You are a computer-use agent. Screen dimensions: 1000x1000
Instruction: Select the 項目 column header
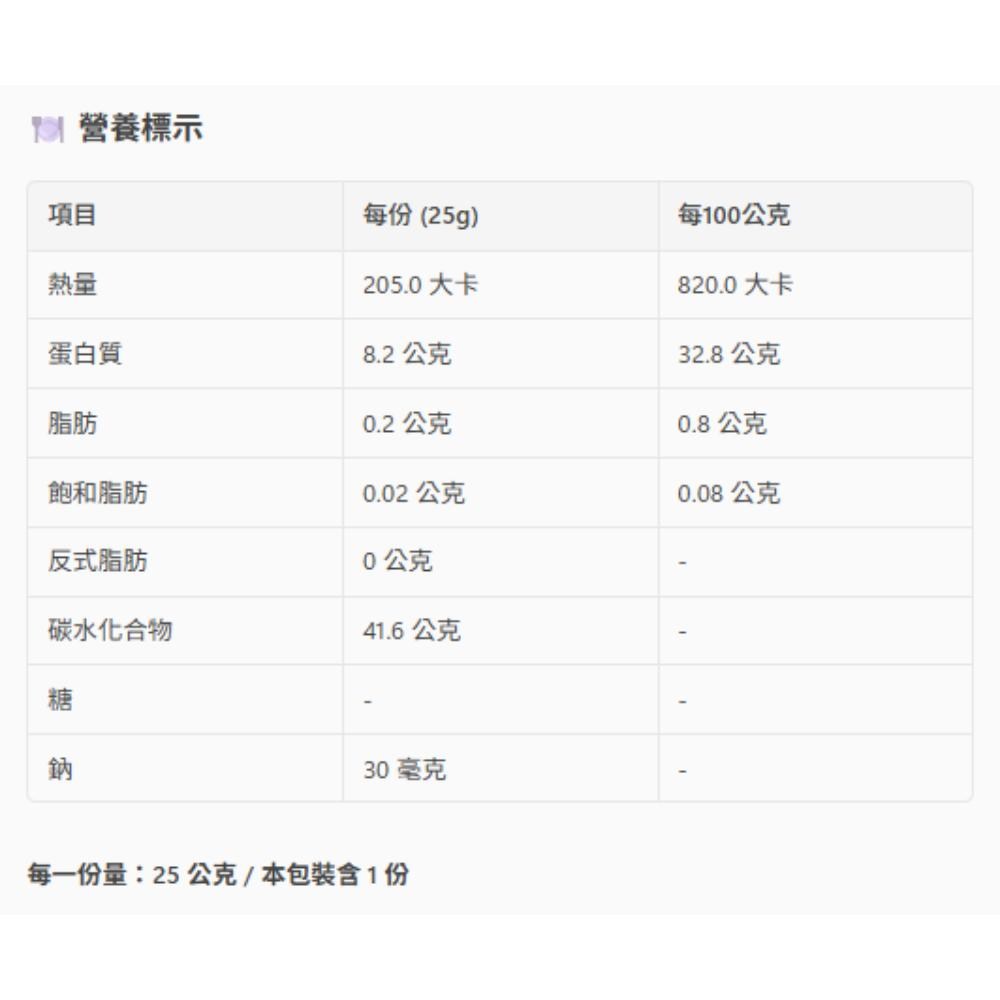72,215
